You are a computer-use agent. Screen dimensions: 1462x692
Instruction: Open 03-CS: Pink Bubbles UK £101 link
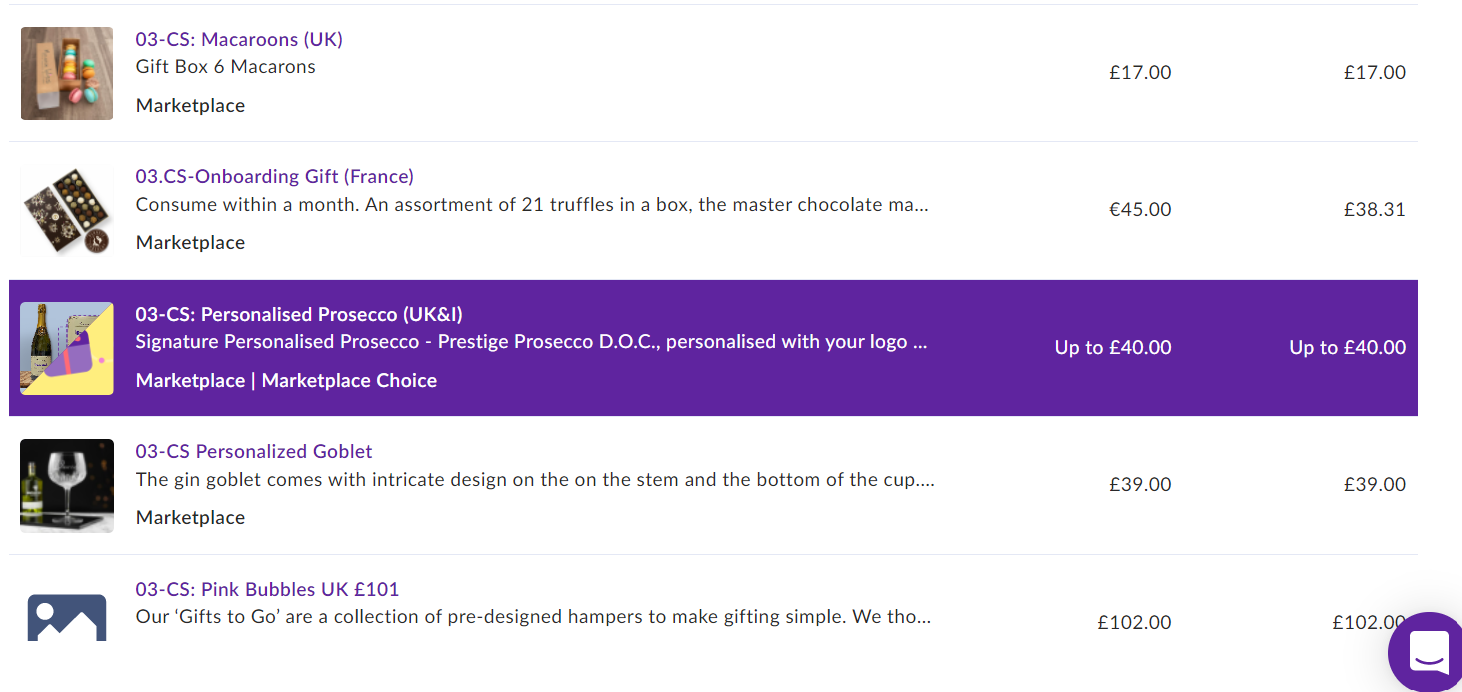tap(267, 589)
